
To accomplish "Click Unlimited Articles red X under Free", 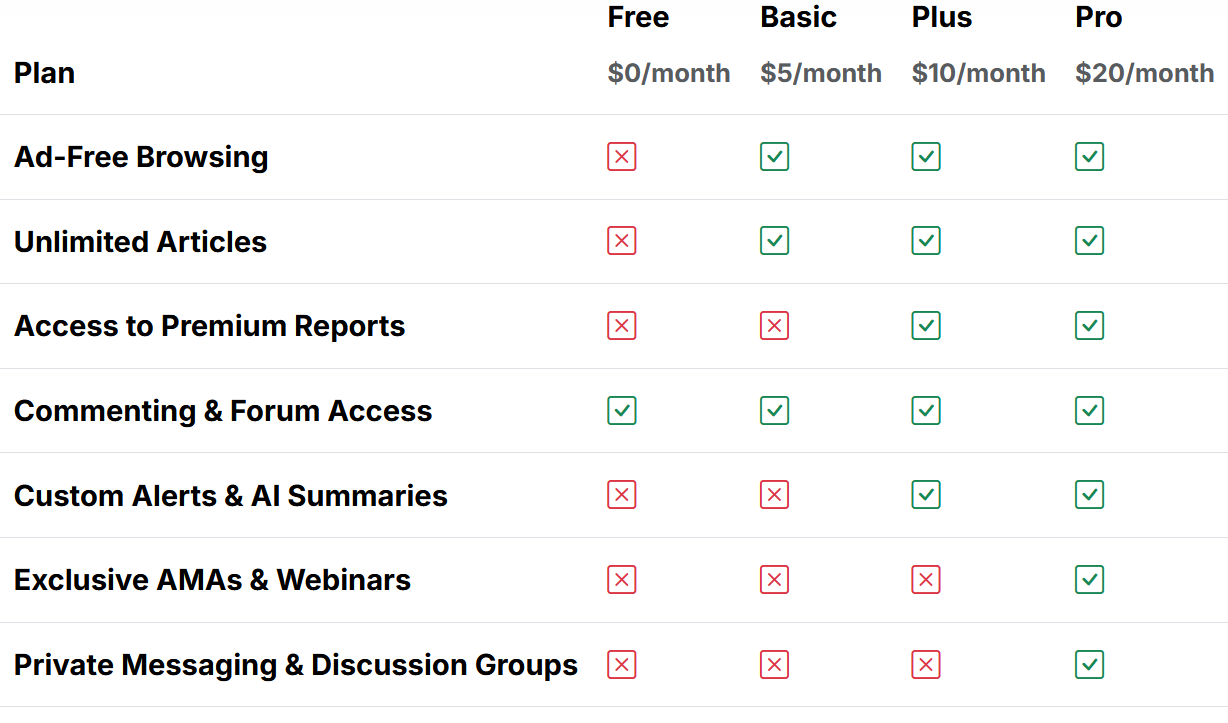I will [621, 241].
